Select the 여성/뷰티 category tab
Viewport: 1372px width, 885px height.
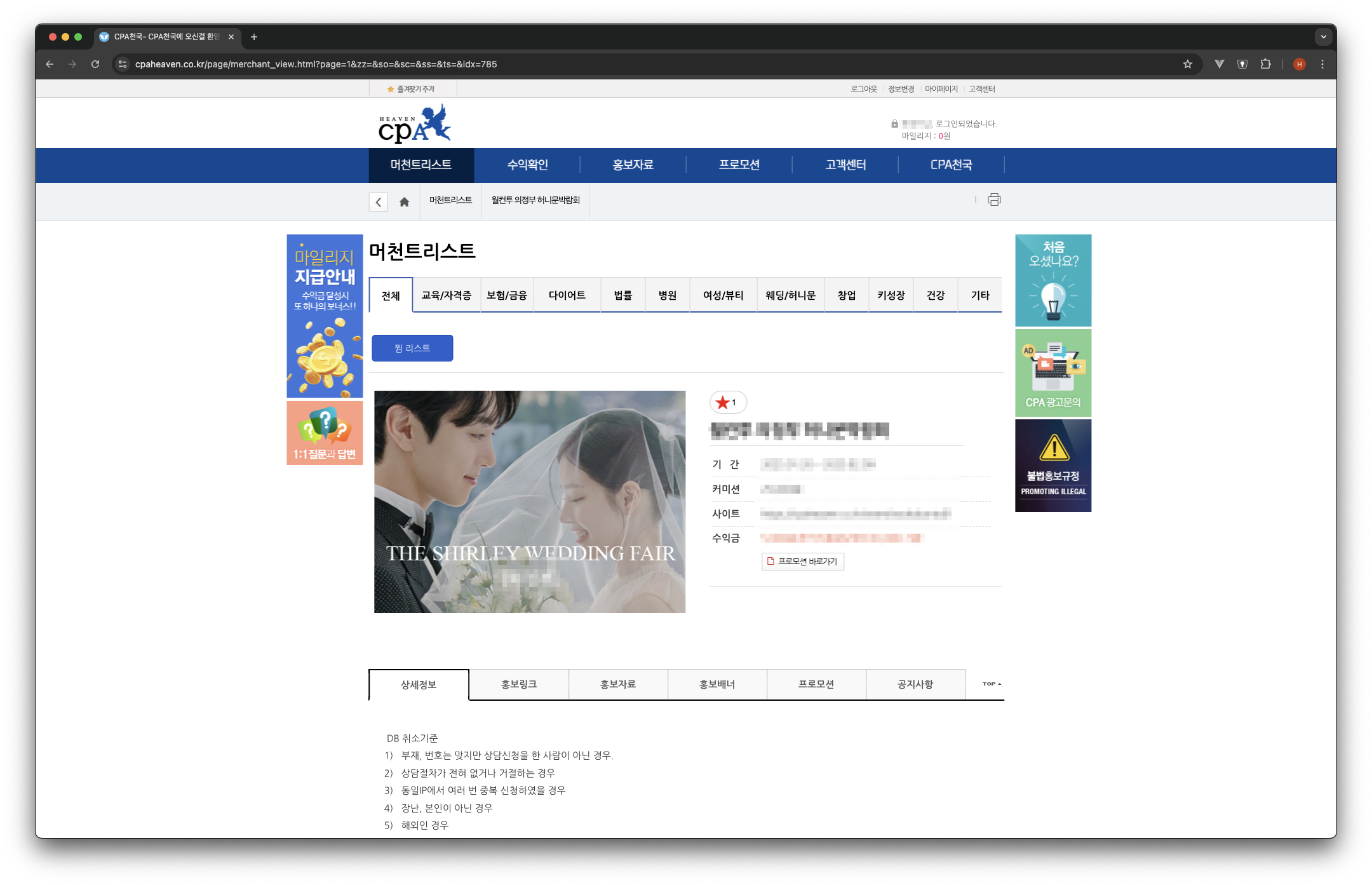[x=723, y=295]
